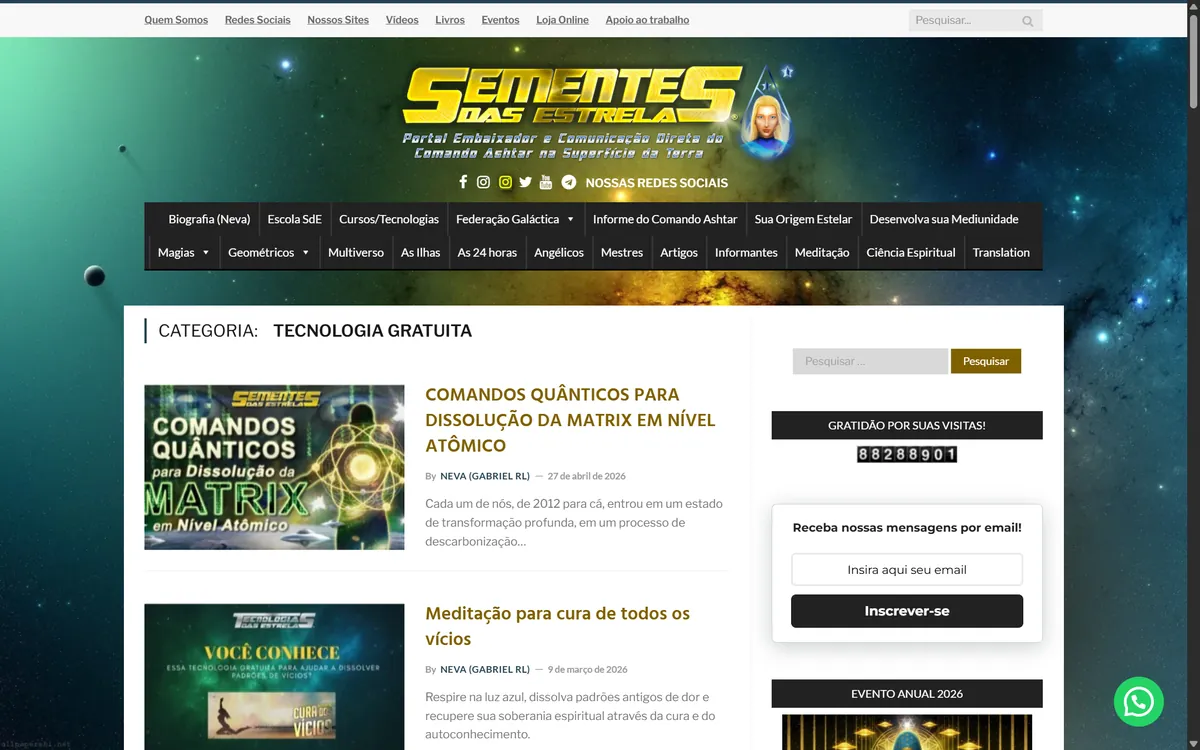Viewport: 1200px width, 750px height.
Task: Click author NEVA (GABRIEL RL) under Comandos Quânticos
Action: click(485, 476)
